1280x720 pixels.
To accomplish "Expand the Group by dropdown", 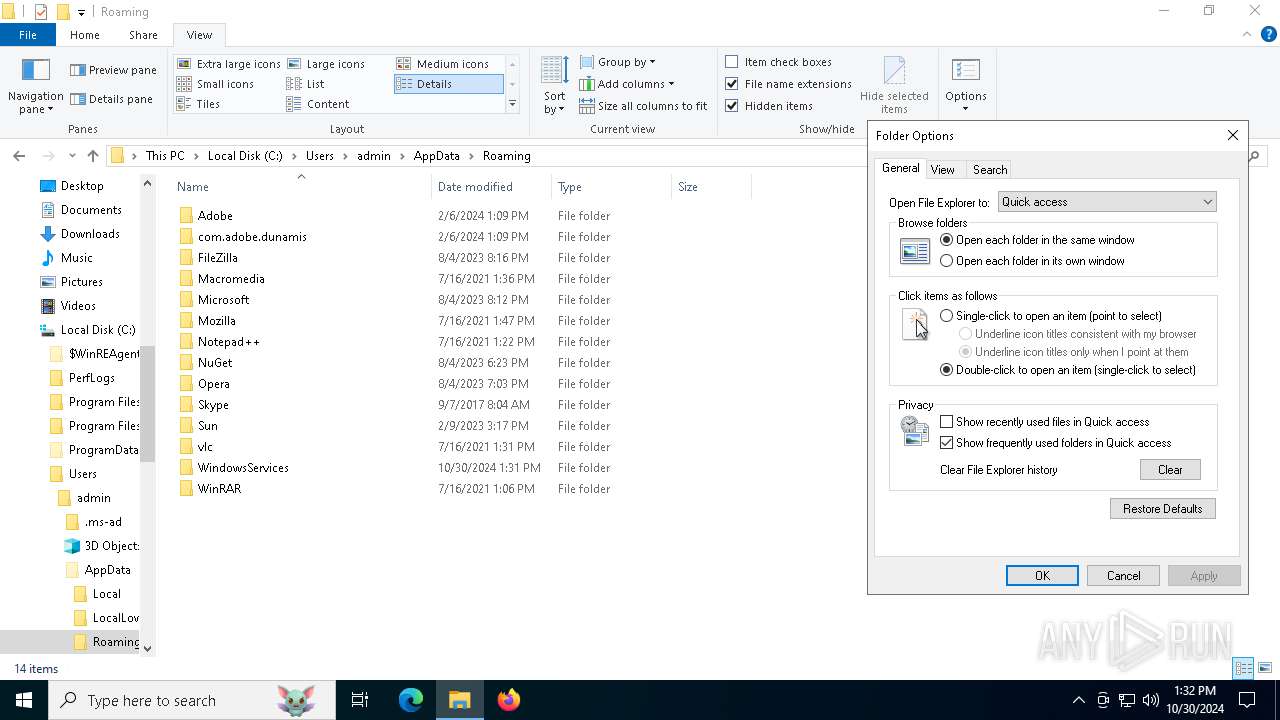I will (617, 62).
